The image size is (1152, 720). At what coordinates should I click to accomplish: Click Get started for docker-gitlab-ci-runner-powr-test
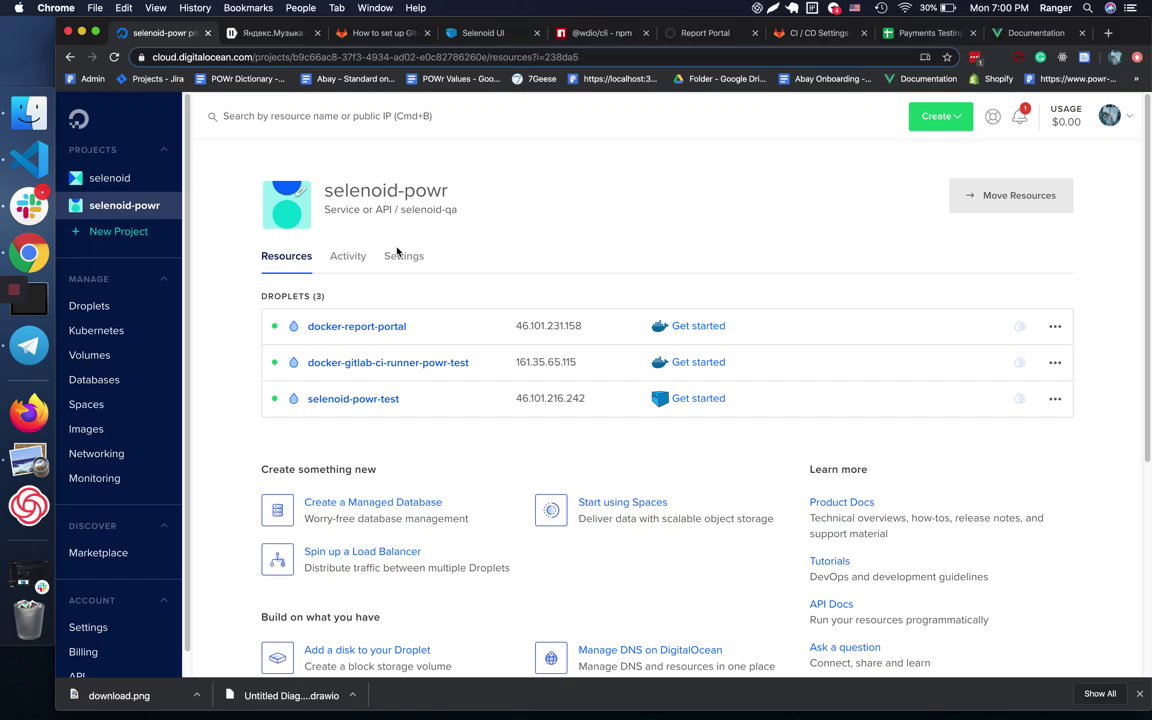pos(698,362)
